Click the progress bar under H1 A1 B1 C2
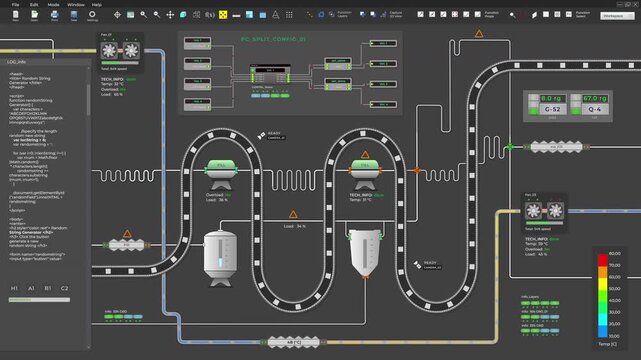This screenshot has height=360, width=641. coord(39,300)
